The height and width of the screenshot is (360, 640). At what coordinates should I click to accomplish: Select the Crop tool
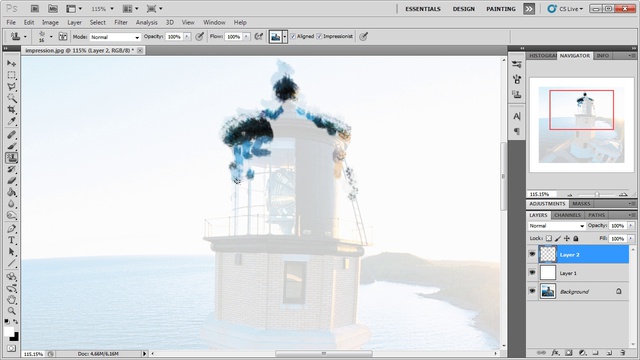(11, 109)
